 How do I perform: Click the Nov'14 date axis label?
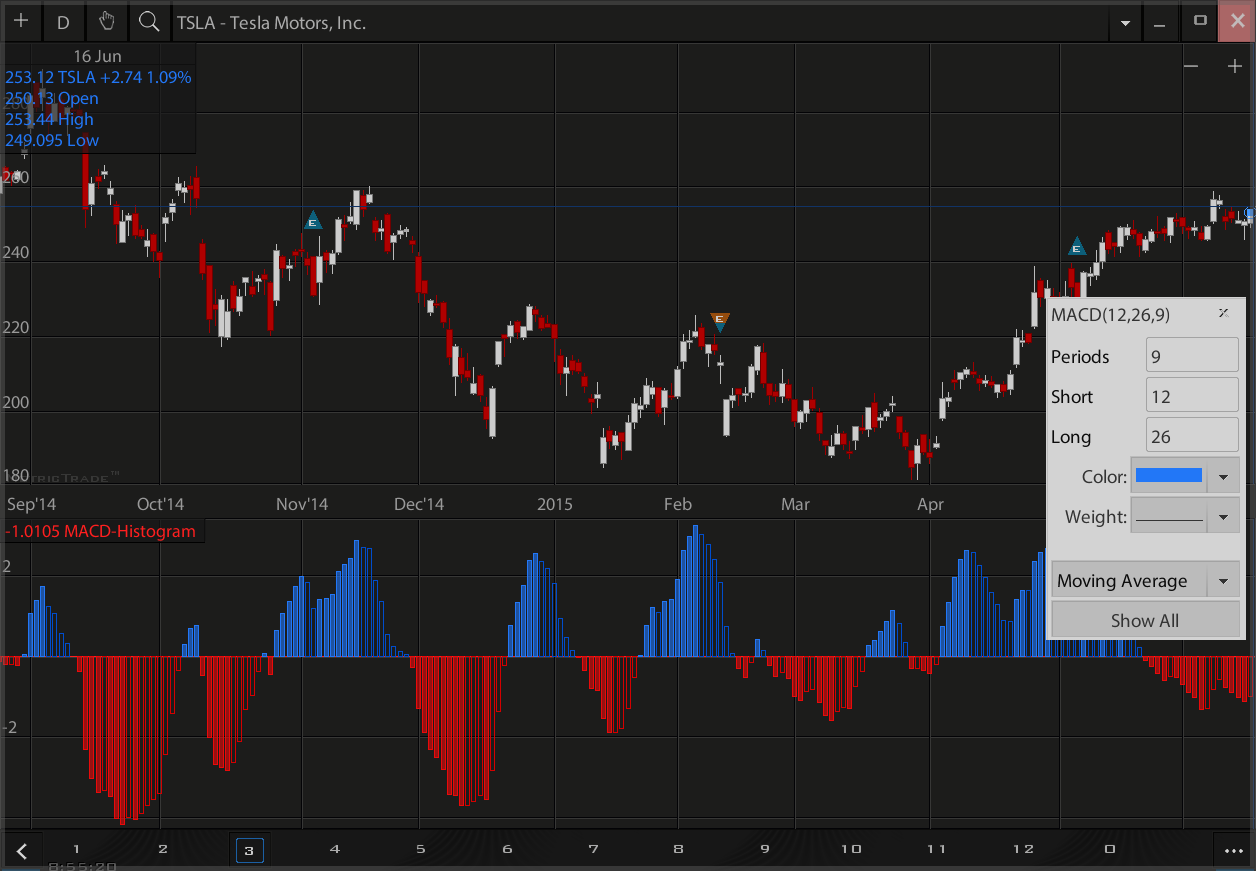pos(302,504)
